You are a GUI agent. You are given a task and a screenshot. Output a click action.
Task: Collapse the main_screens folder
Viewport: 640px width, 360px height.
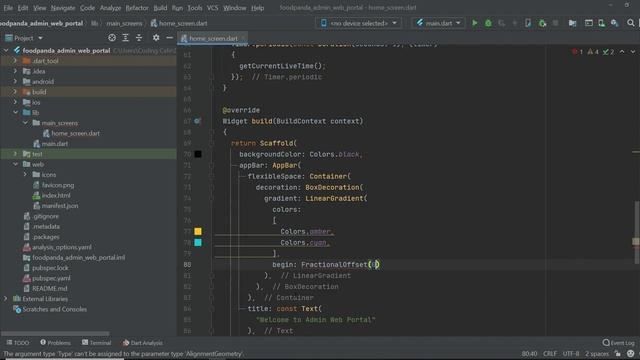[x=25, y=123]
